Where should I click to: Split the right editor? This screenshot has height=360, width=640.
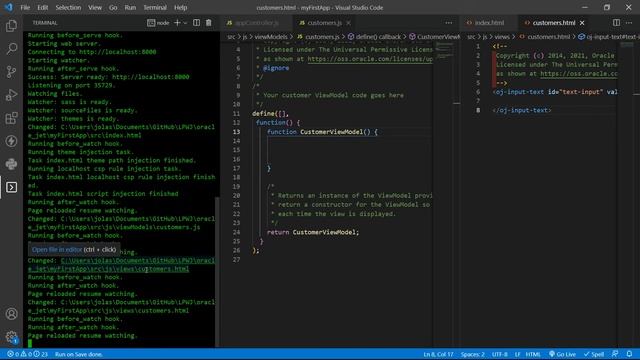[616, 23]
